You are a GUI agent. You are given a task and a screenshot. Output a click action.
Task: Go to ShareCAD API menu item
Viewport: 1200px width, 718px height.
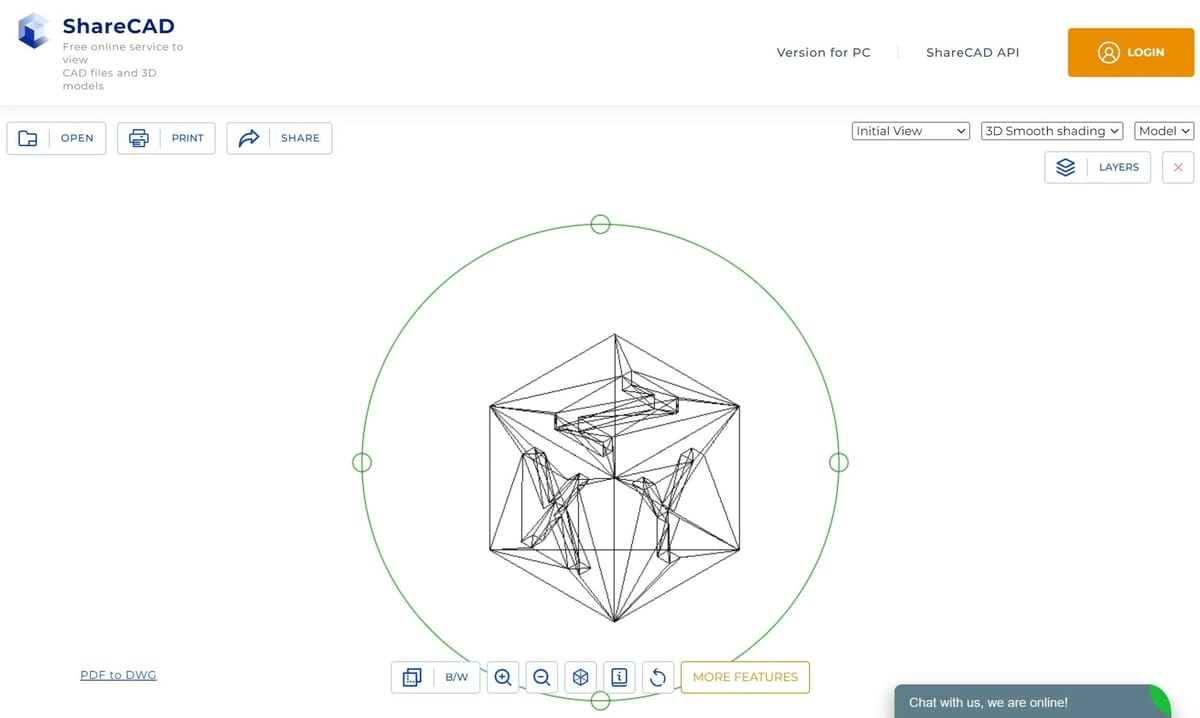973,52
